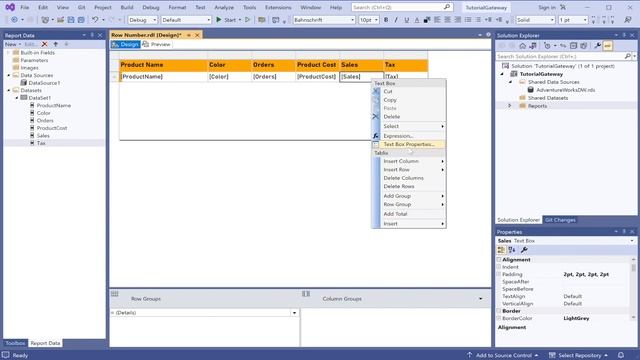Expand the Reports folder in Solution Explorer
Screen dimensions: 640x360
(x=509, y=106)
